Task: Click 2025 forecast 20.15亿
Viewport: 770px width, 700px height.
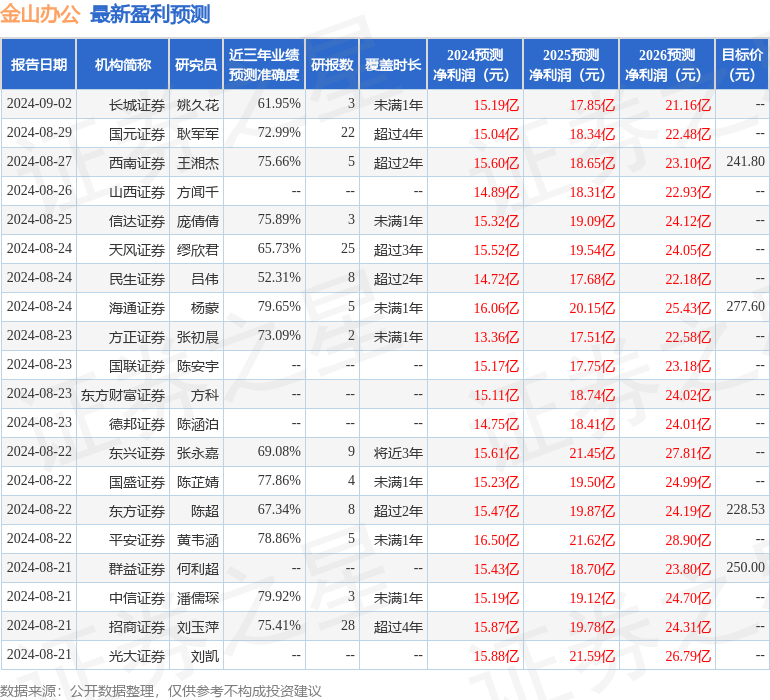Action: coord(592,308)
